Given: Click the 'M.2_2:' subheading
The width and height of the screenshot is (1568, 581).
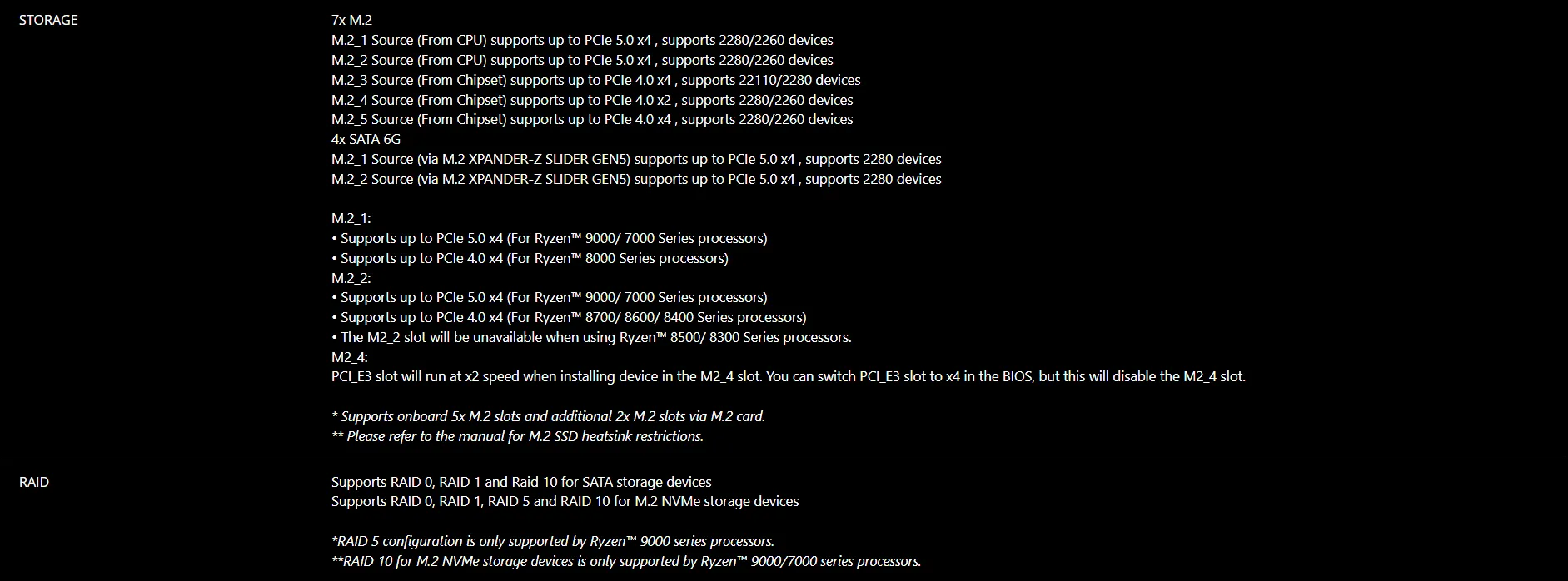Looking at the screenshot, I should [x=351, y=277].
